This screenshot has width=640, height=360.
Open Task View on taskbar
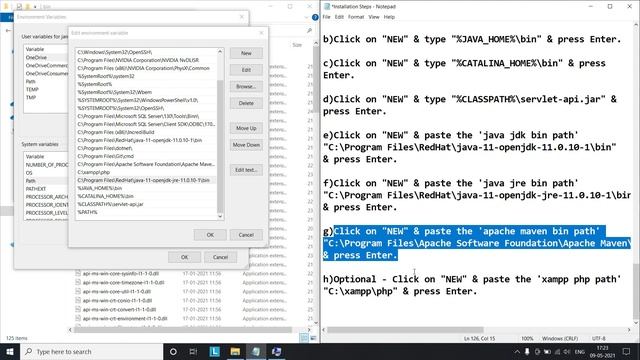click(x=193, y=351)
